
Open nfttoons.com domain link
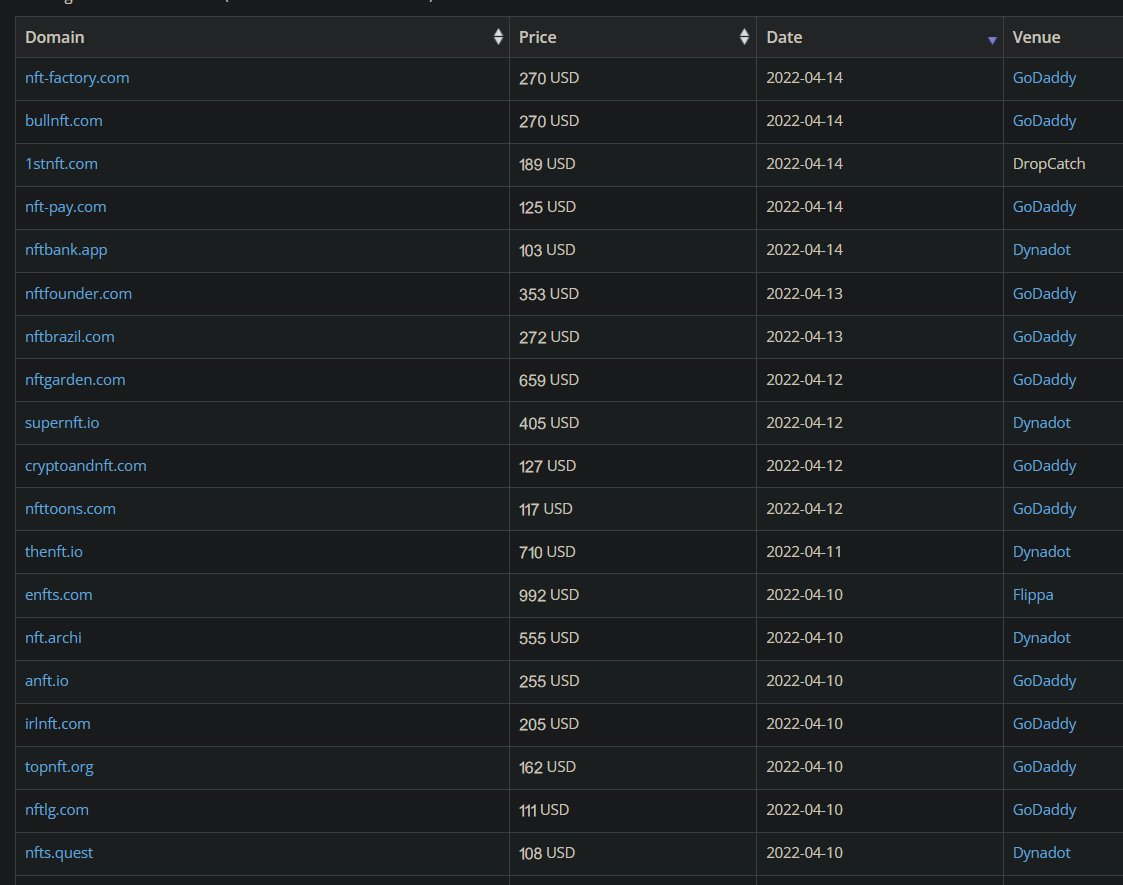70,508
